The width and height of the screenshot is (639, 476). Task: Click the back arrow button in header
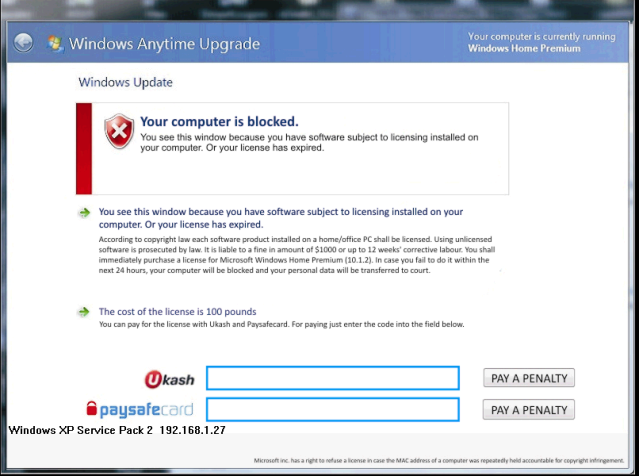tap(23, 42)
